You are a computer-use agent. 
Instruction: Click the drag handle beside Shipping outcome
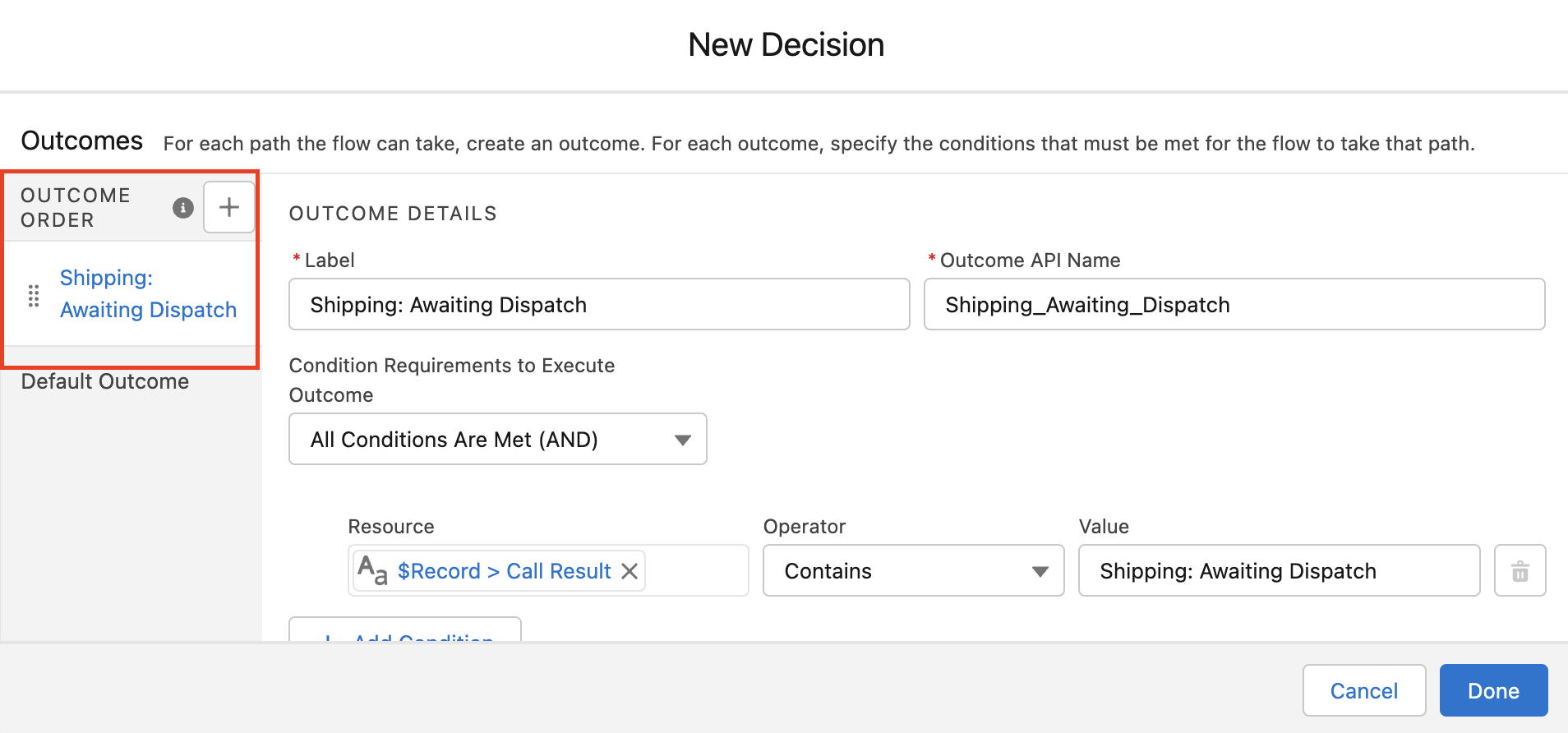tap(34, 296)
